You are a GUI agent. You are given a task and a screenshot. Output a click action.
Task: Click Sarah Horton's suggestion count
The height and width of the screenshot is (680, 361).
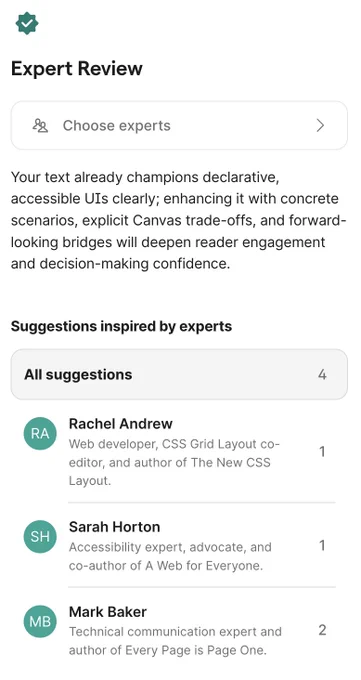tap(322, 545)
